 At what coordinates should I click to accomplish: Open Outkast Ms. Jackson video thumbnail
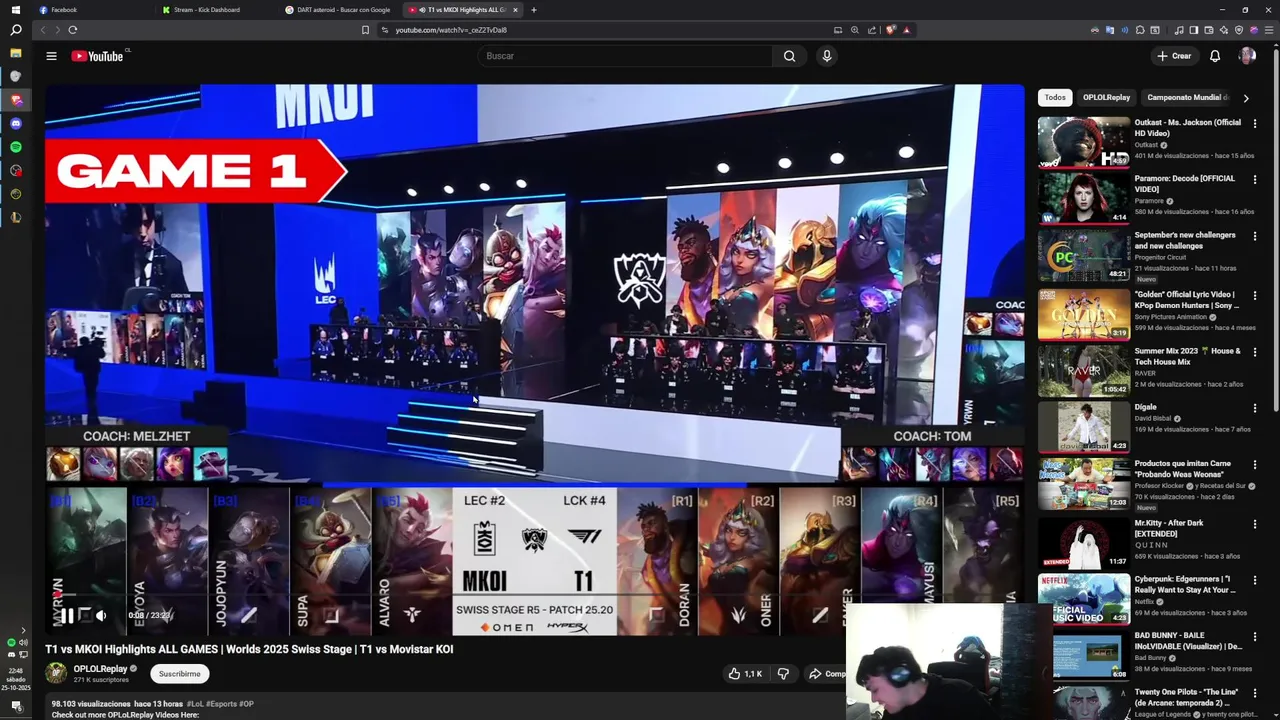1084,142
